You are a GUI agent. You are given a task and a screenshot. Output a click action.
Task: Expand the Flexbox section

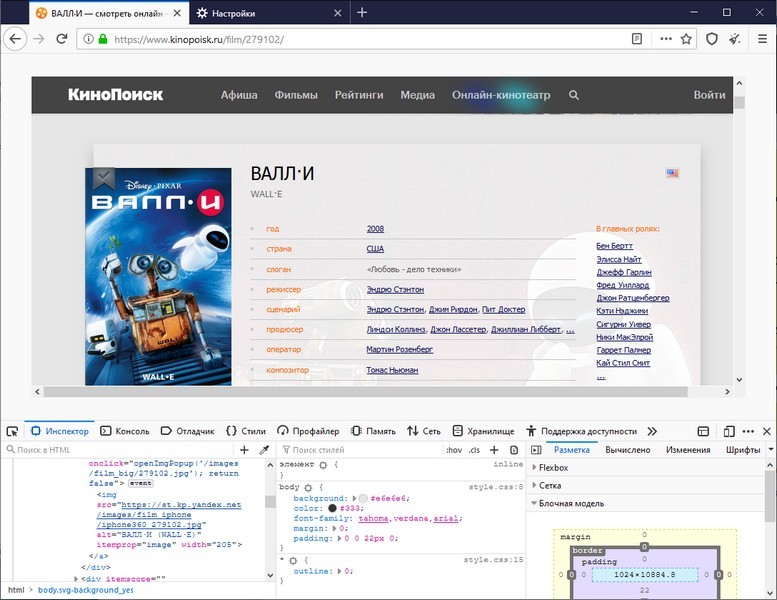[553, 467]
